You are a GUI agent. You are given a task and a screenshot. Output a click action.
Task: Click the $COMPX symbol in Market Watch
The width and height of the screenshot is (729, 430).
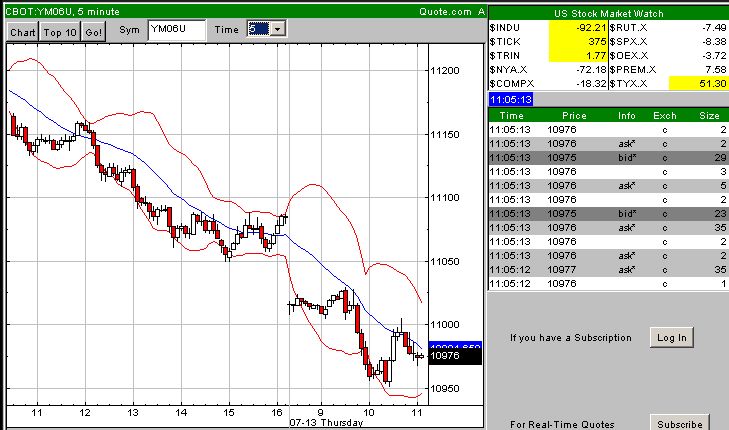(511, 84)
